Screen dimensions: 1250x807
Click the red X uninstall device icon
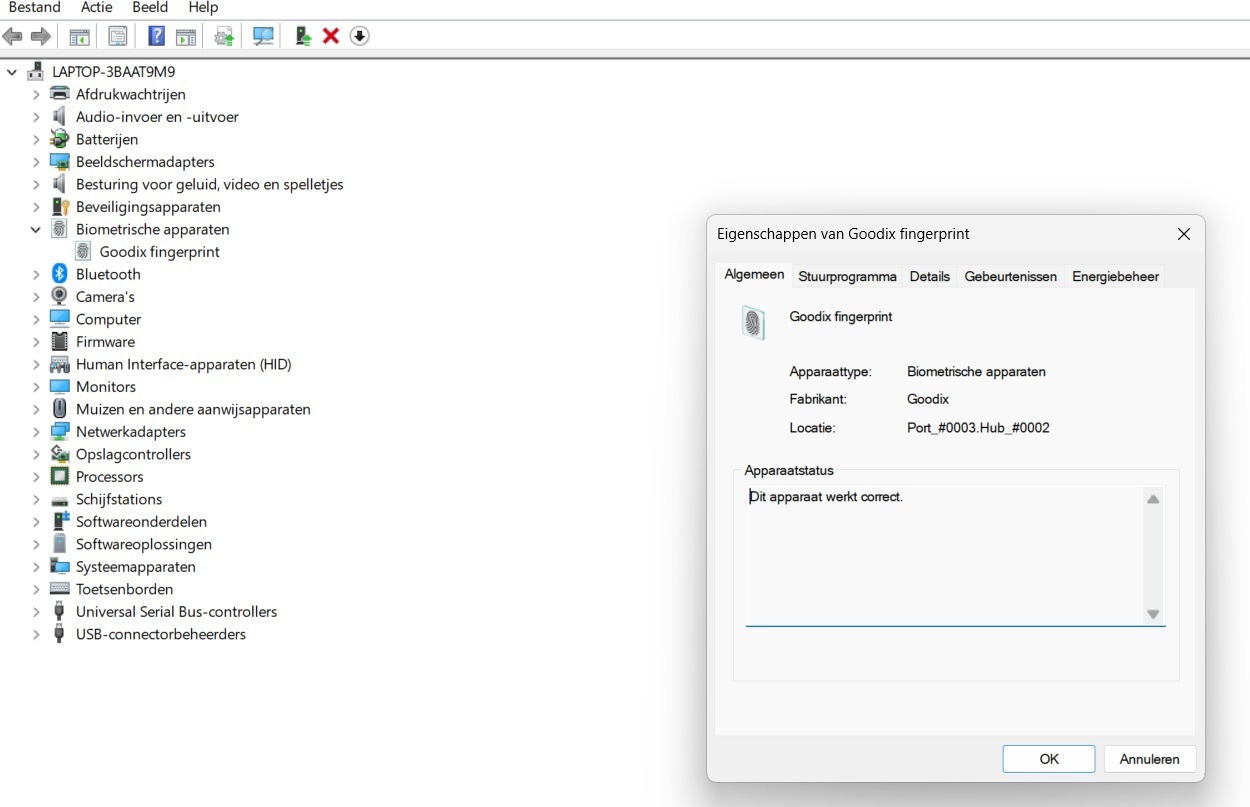pyautogui.click(x=331, y=37)
